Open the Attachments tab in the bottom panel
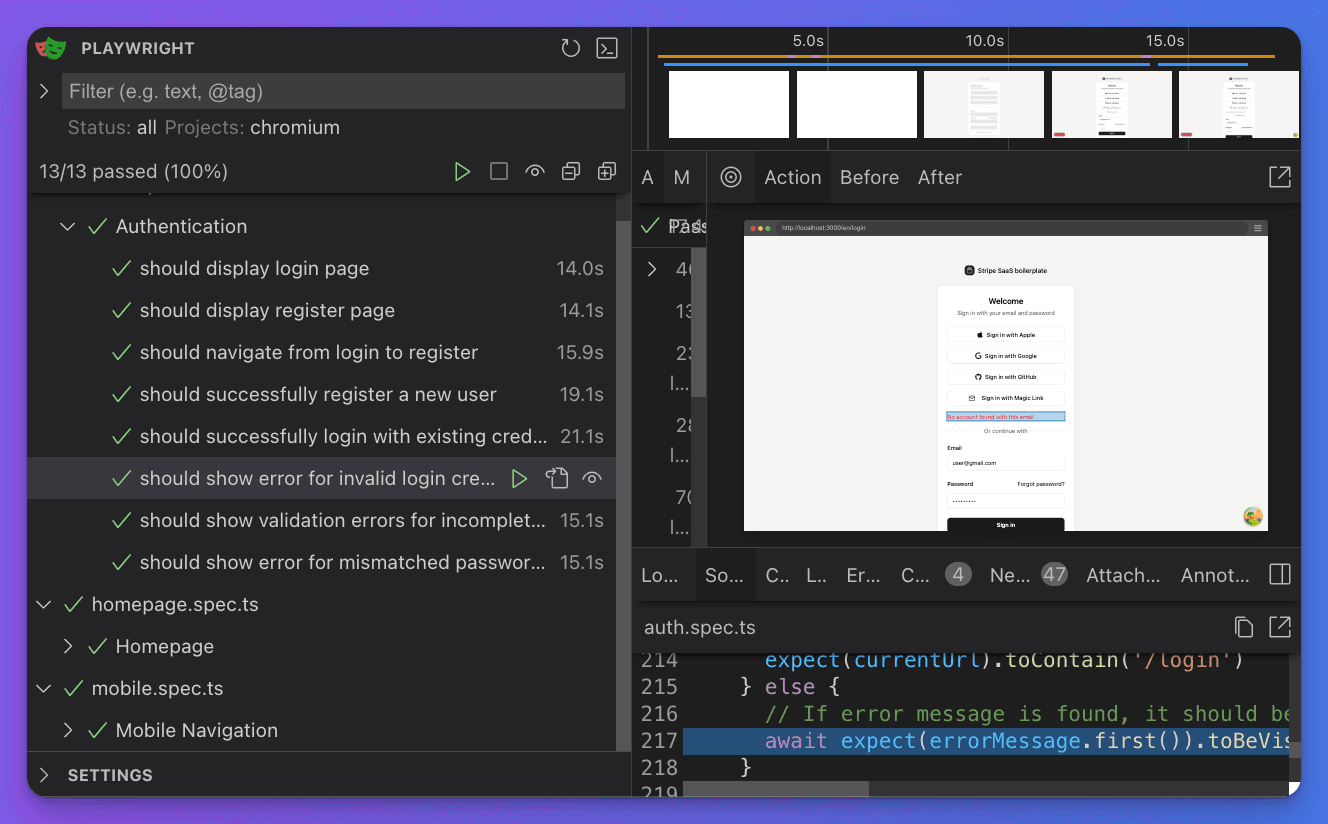The height and width of the screenshot is (824, 1328). 1122,574
